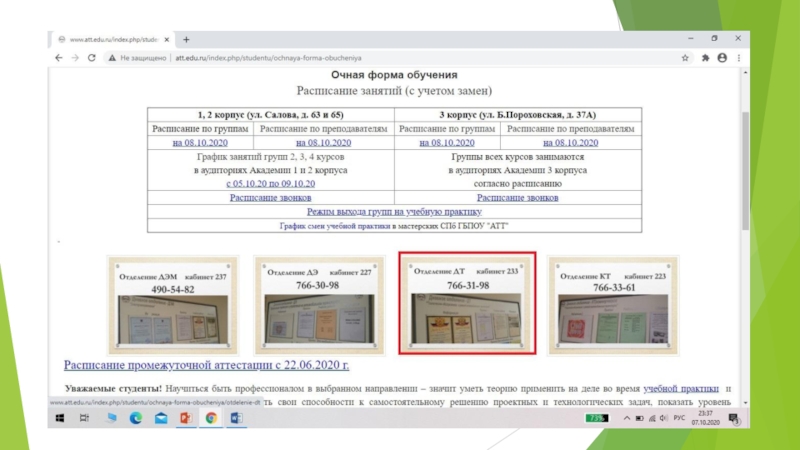Open 'Режим выхода групп на учебную практику' link

point(394,212)
